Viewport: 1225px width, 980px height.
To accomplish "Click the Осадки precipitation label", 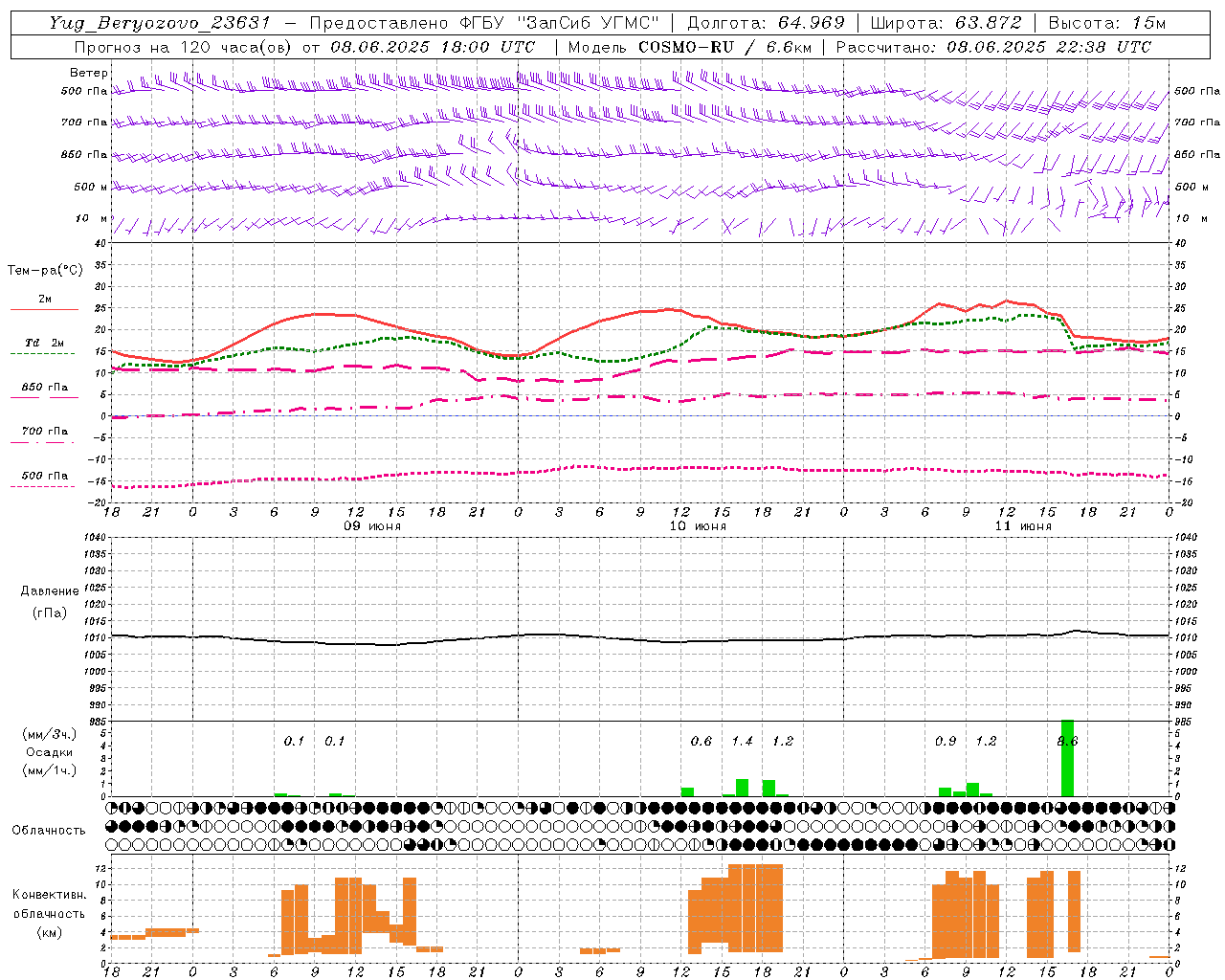I will [49, 752].
